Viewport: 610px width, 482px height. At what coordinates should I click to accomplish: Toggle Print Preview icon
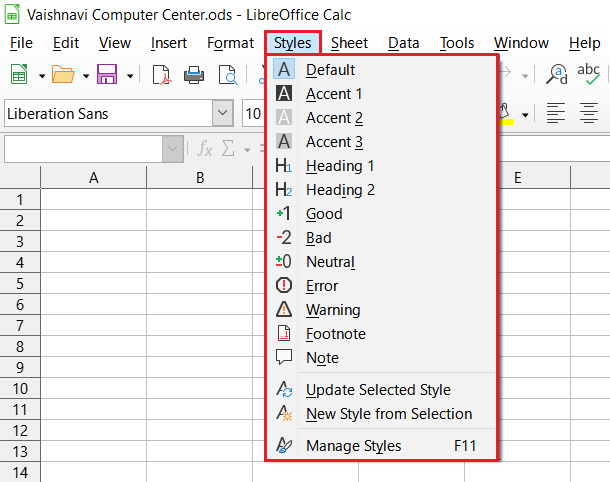pos(228,74)
